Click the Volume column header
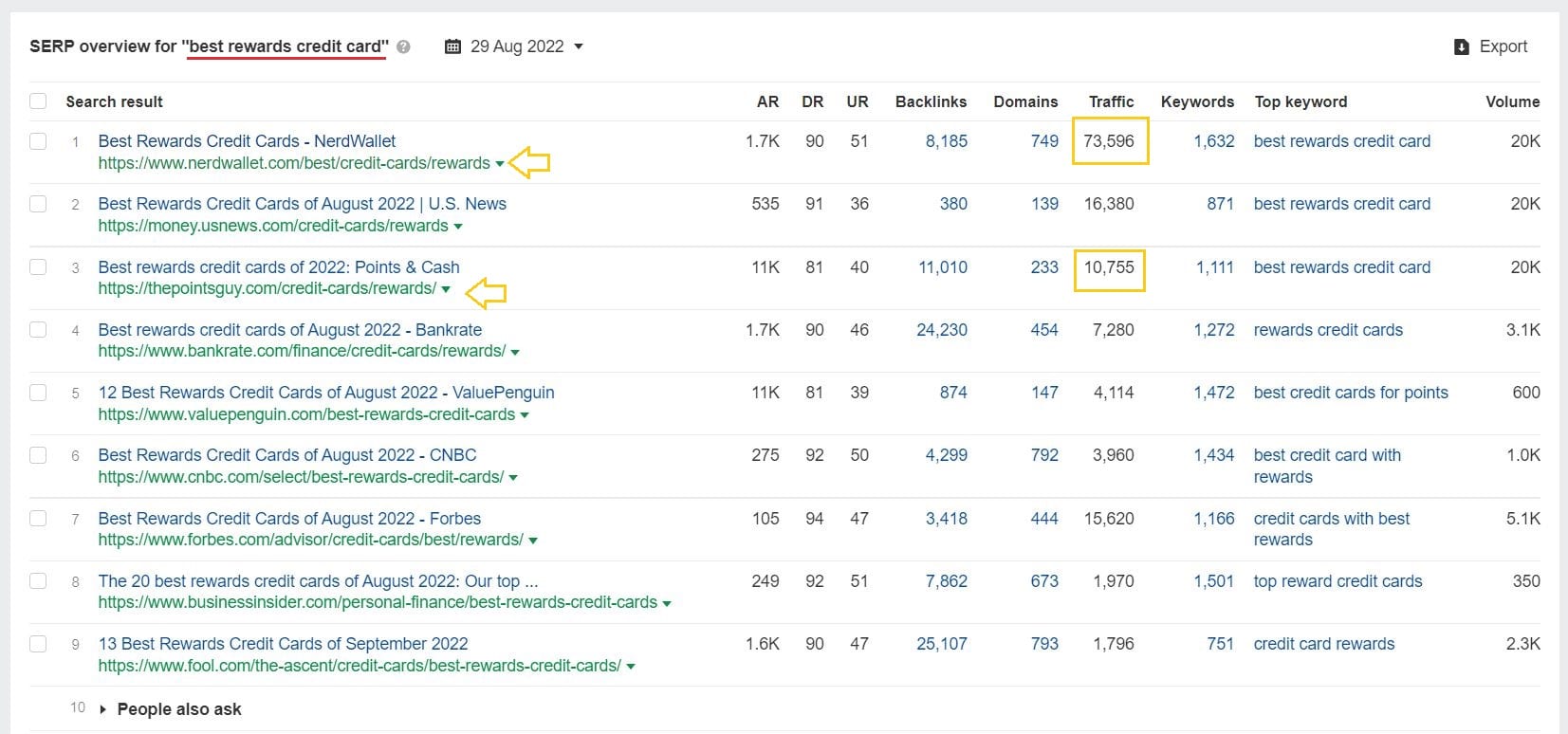Image resolution: width=1568 pixels, height=734 pixels. click(x=1512, y=101)
